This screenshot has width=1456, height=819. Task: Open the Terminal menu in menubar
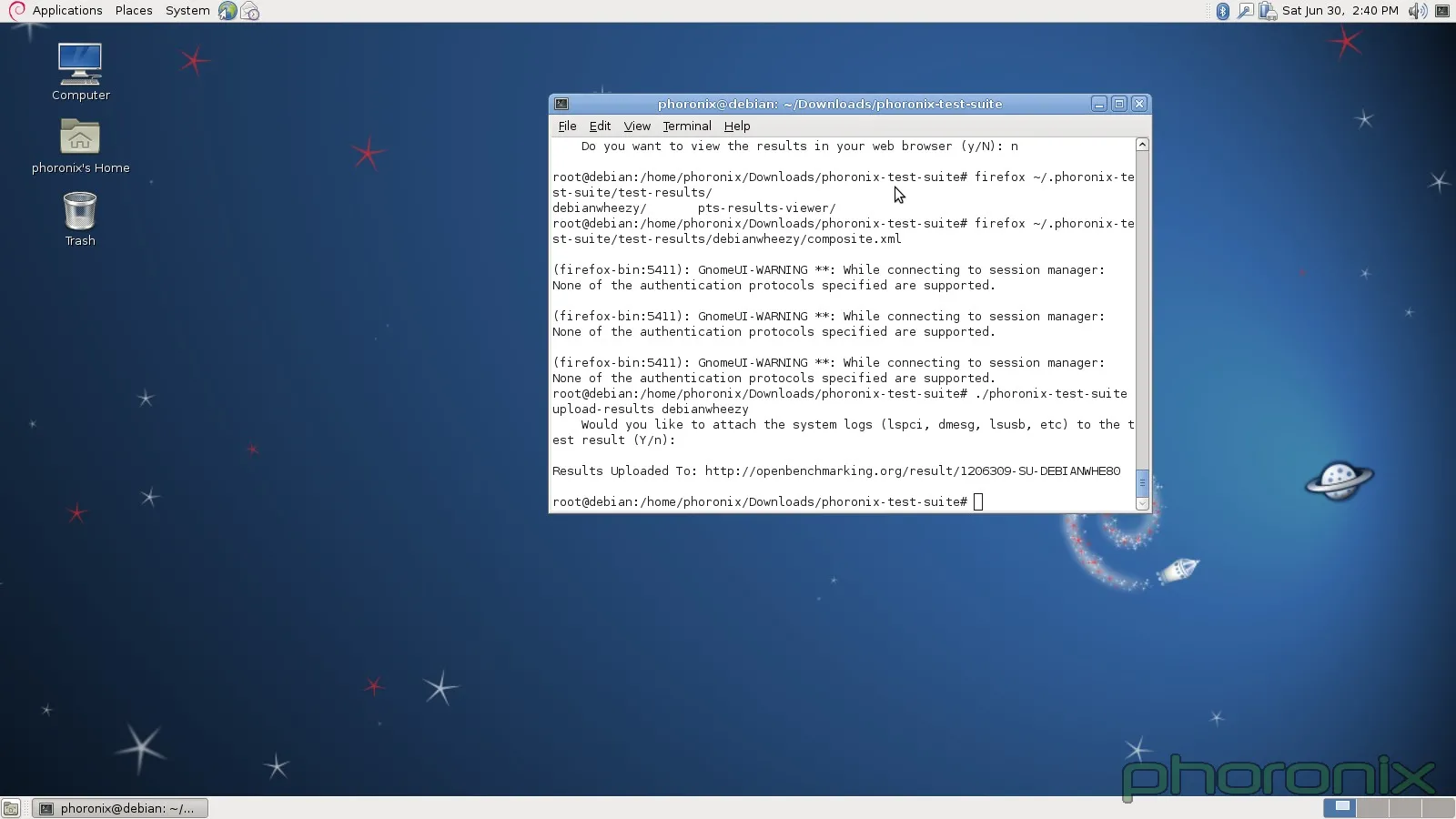687,126
